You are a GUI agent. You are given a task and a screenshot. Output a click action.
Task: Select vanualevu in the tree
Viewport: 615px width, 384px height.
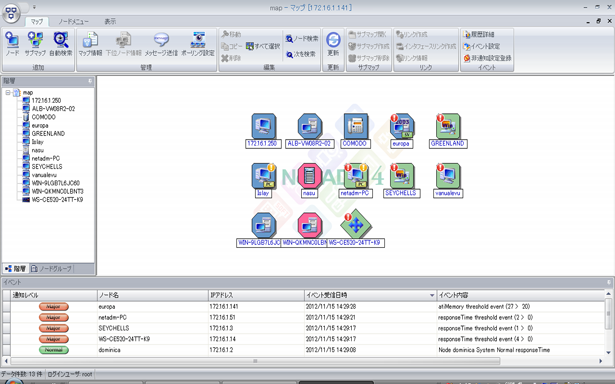(44, 175)
